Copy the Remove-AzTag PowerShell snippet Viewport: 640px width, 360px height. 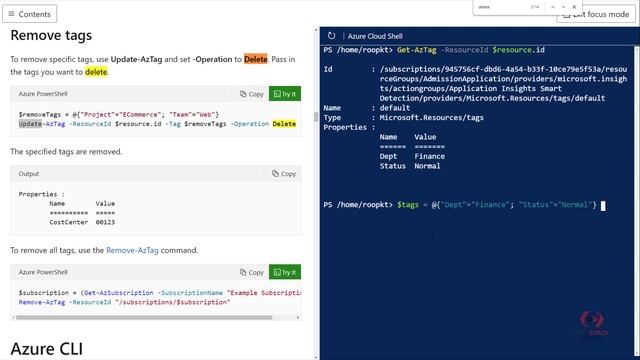[251, 272]
